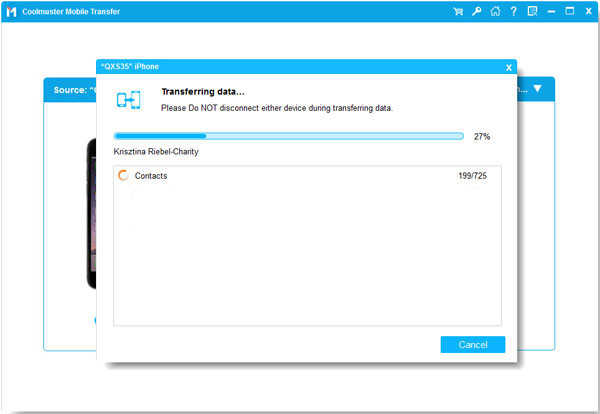Click the Coolmuster app logo
The image size is (600, 414).
coord(12,11)
